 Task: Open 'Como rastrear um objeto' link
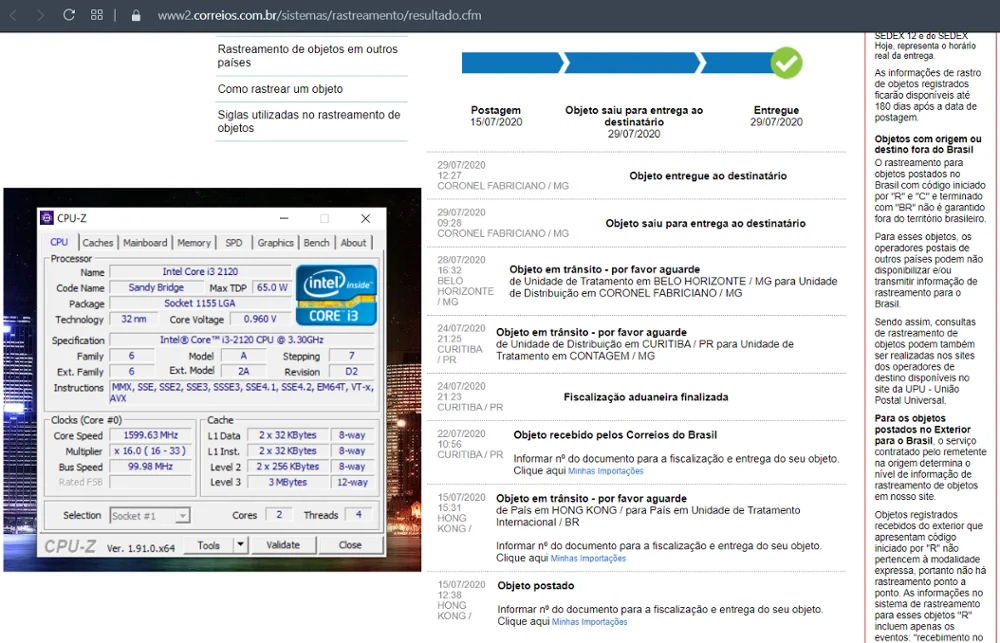point(280,89)
